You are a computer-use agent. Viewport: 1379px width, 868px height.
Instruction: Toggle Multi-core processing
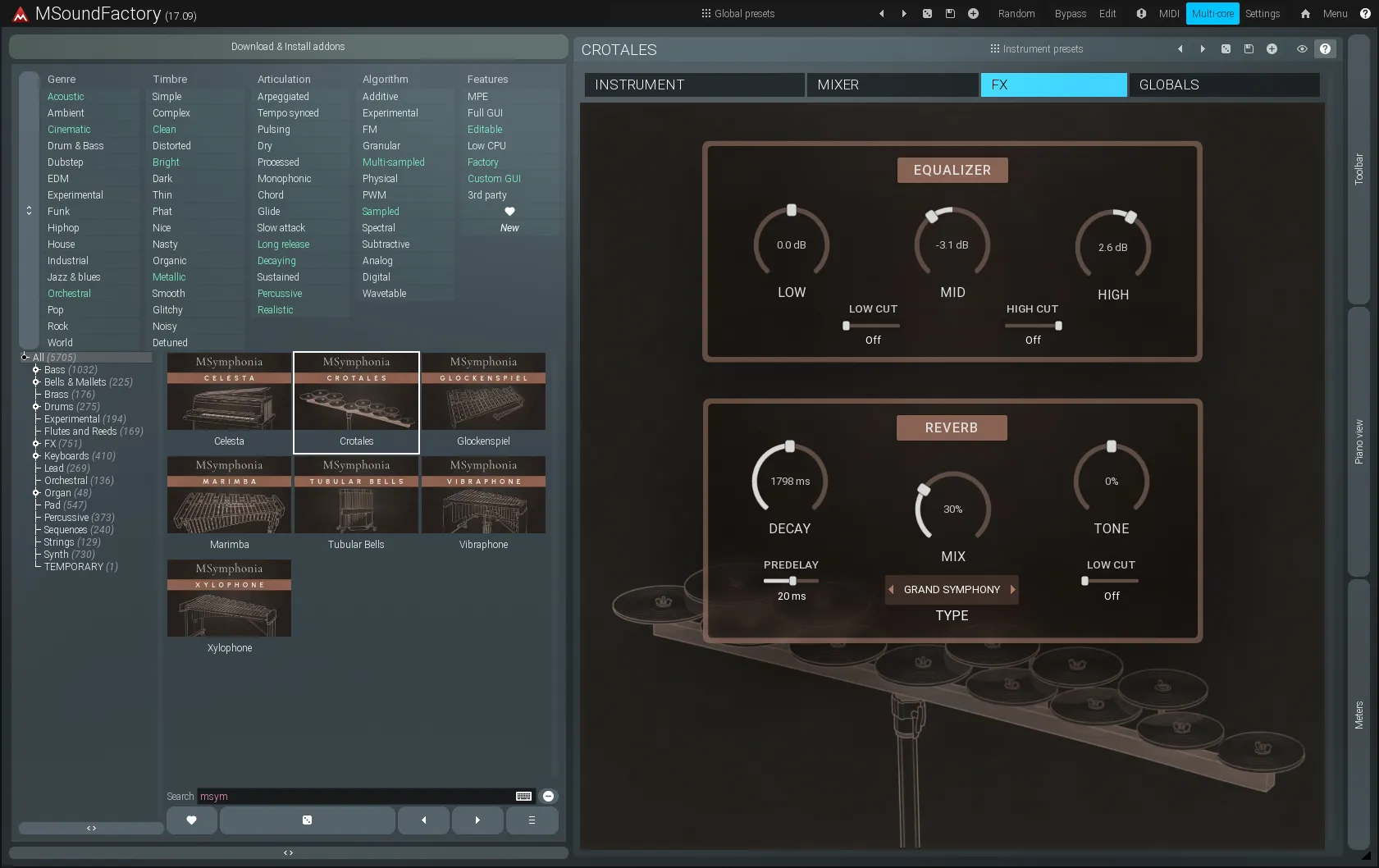click(x=1212, y=14)
